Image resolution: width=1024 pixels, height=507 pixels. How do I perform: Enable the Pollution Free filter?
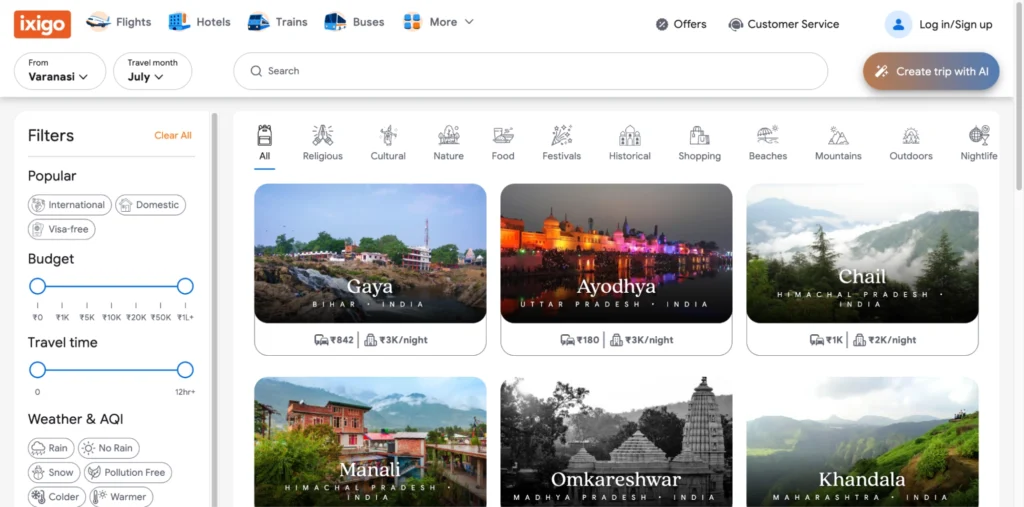coord(128,472)
